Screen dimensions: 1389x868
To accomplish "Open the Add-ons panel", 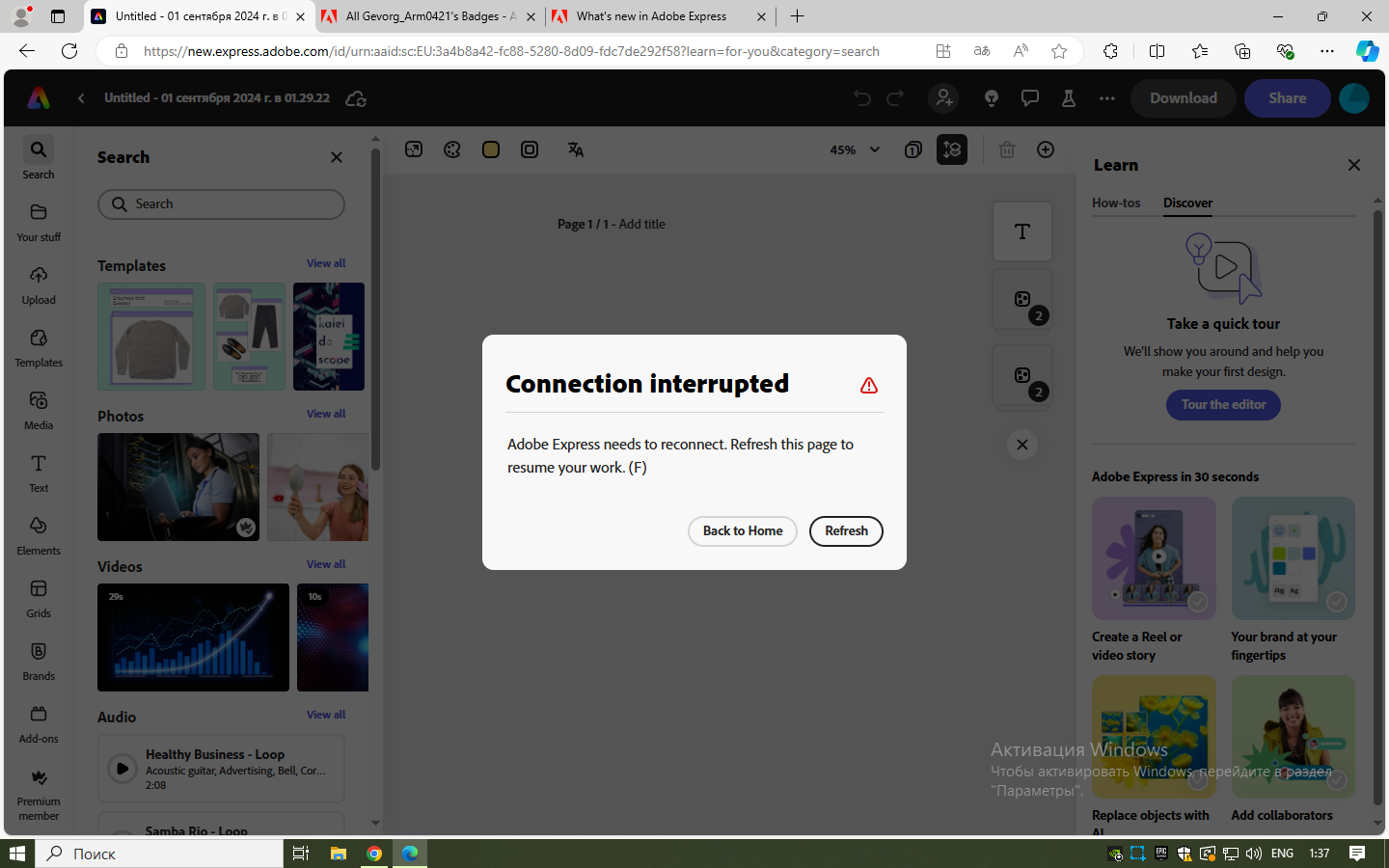I will click(38, 721).
